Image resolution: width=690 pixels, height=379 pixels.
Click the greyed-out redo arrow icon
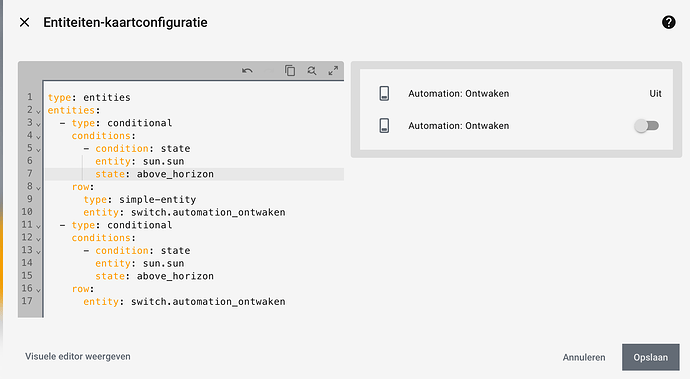(x=268, y=70)
